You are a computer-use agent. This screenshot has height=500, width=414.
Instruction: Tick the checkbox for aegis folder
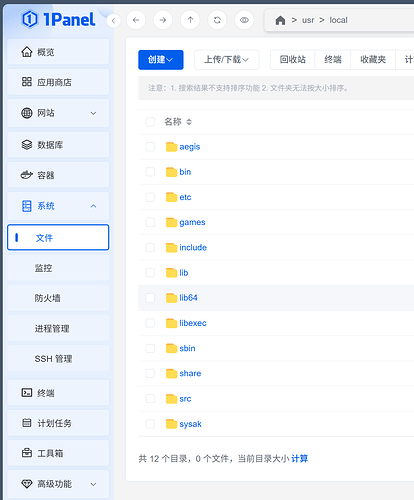(x=150, y=147)
